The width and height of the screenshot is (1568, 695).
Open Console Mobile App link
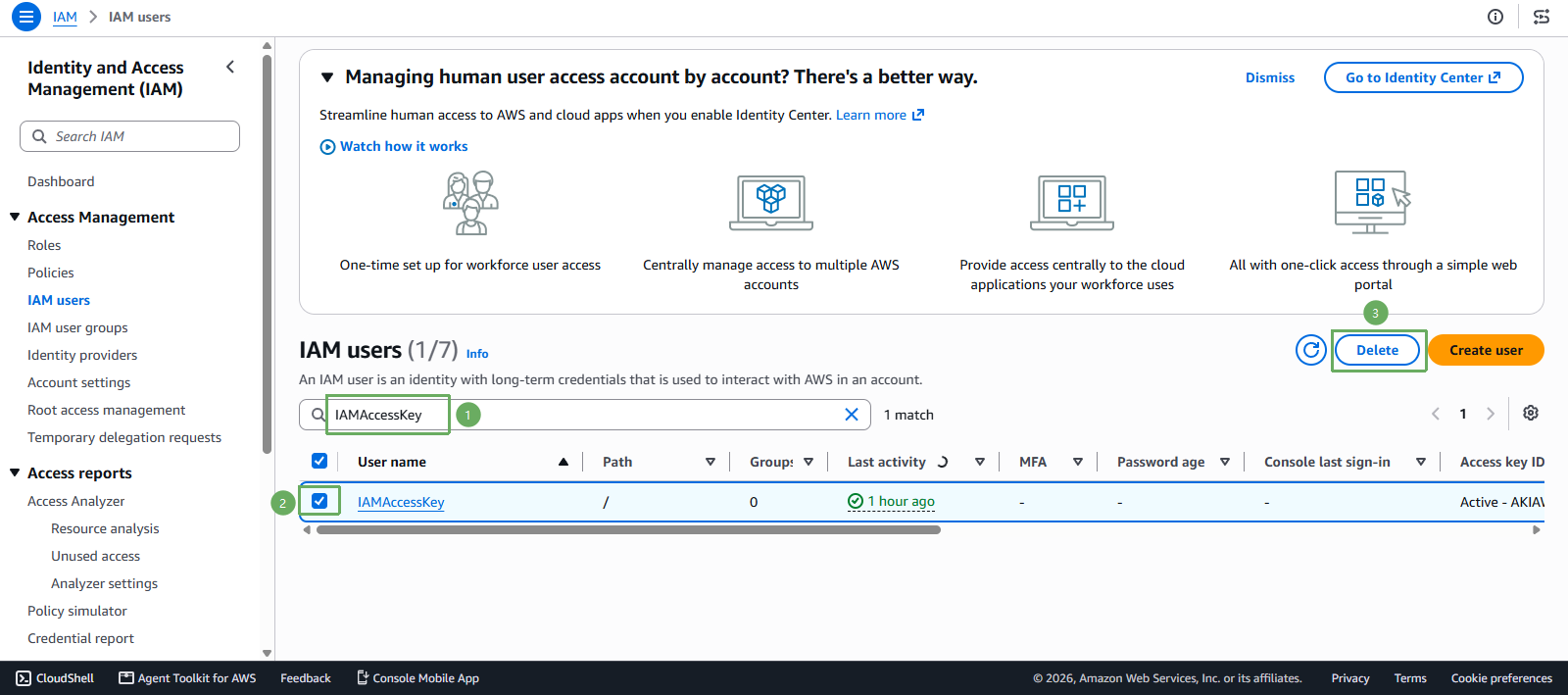pos(417,678)
